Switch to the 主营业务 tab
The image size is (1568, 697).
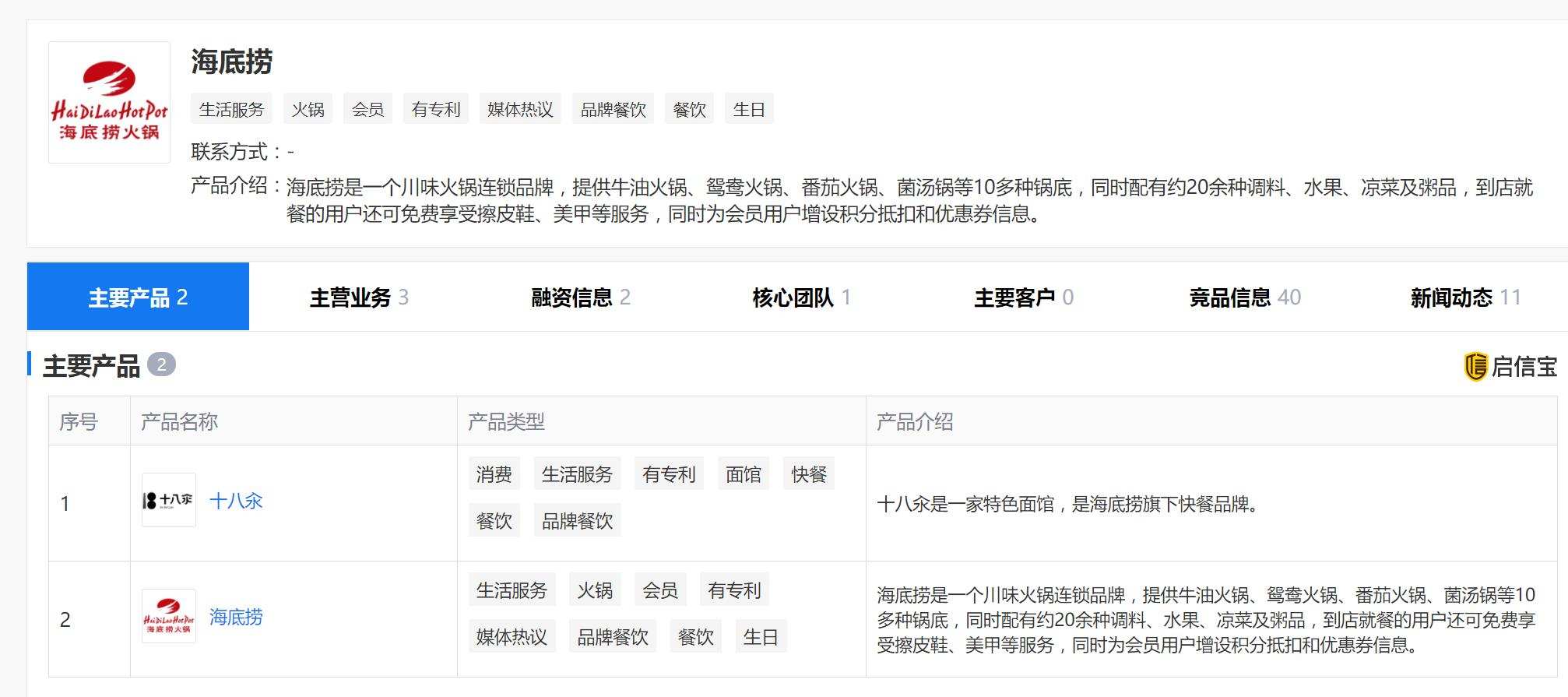[x=359, y=297]
